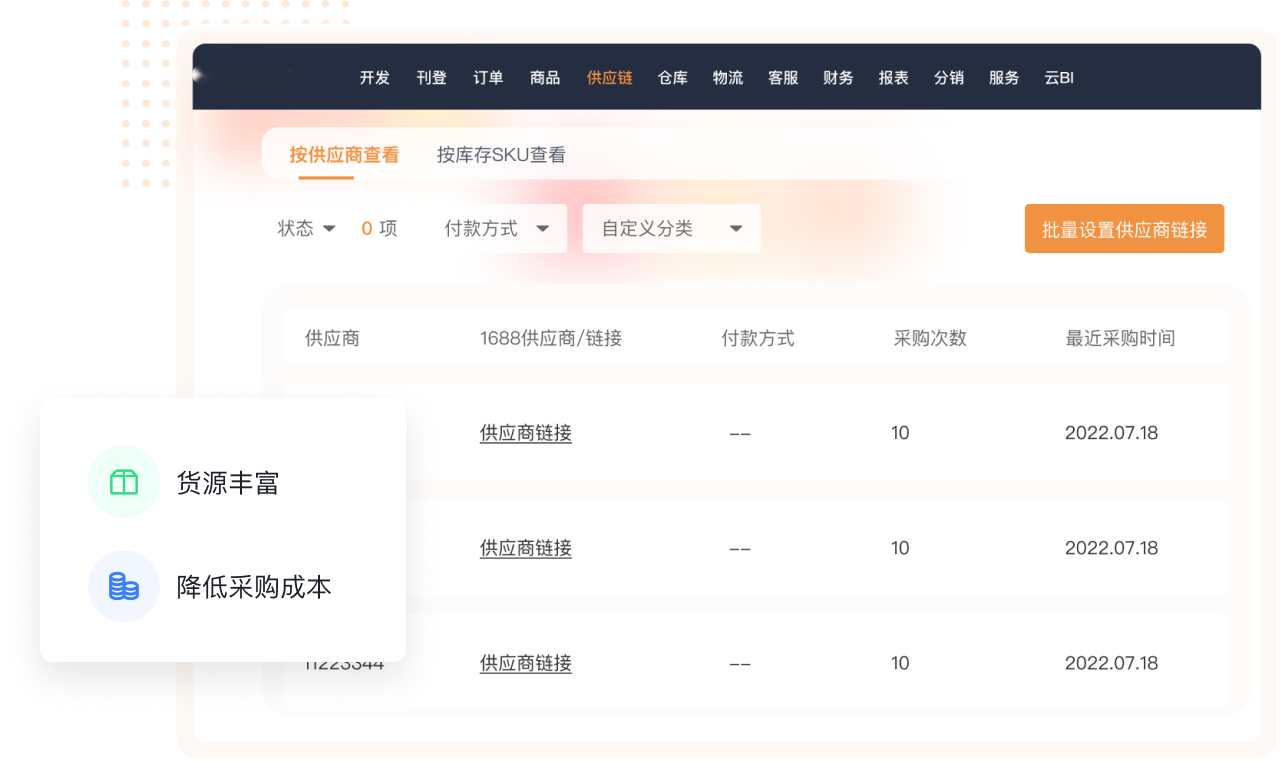Switch to 按库存SKU查看 tab

pyautogui.click(x=501, y=155)
